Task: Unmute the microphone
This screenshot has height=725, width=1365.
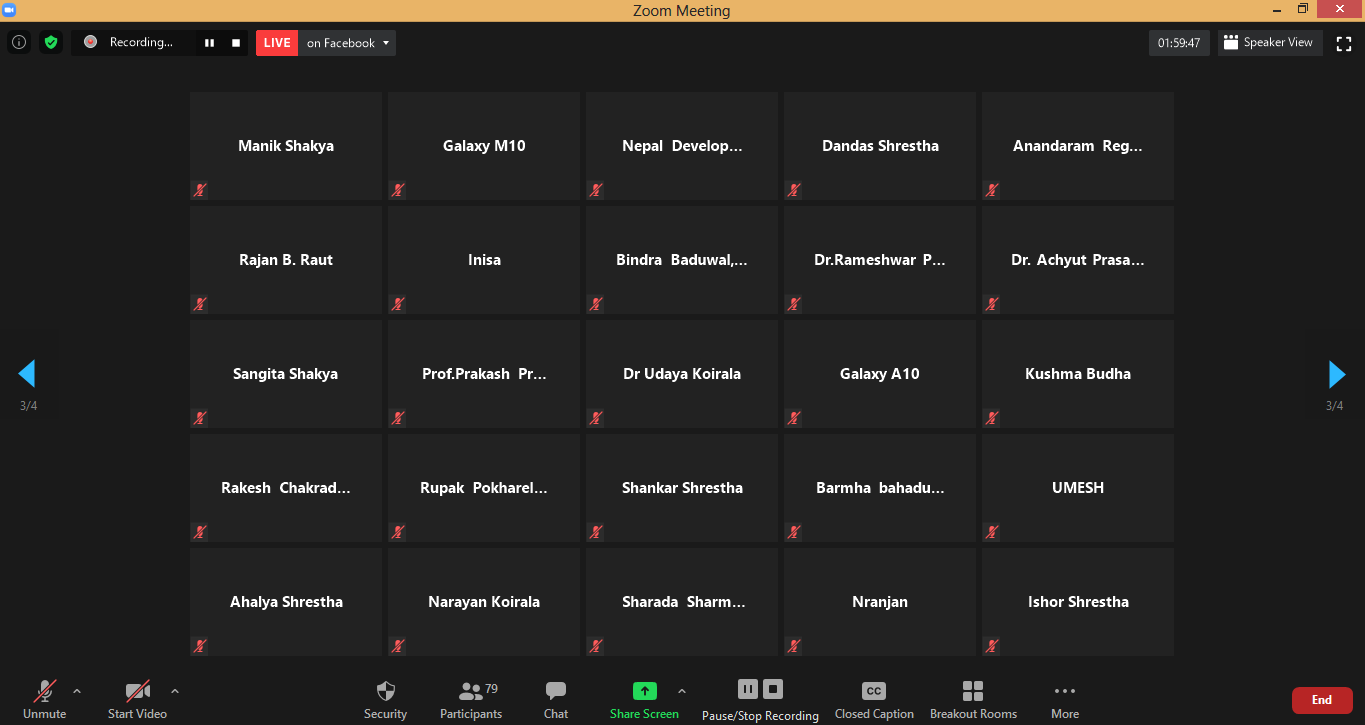Action: tap(44, 700)
